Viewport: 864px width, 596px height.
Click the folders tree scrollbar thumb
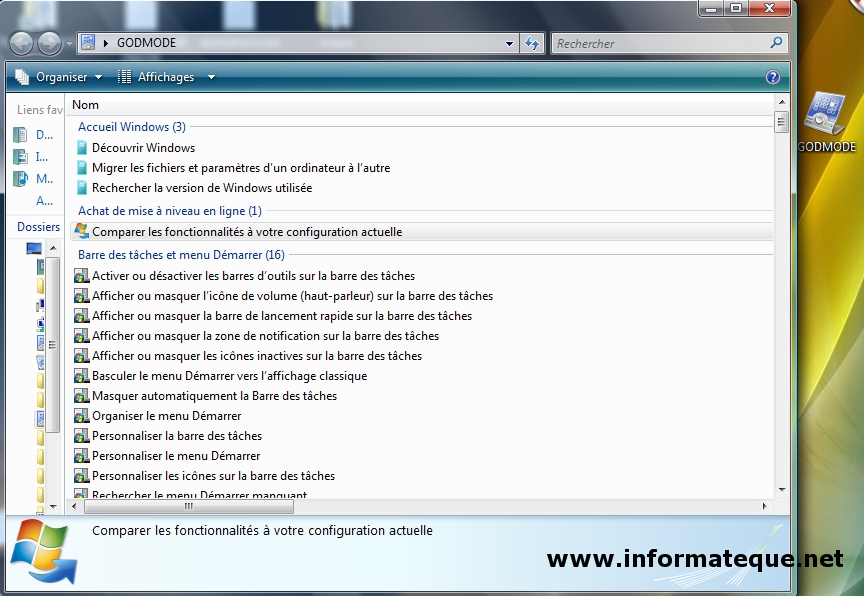(52, 345)
